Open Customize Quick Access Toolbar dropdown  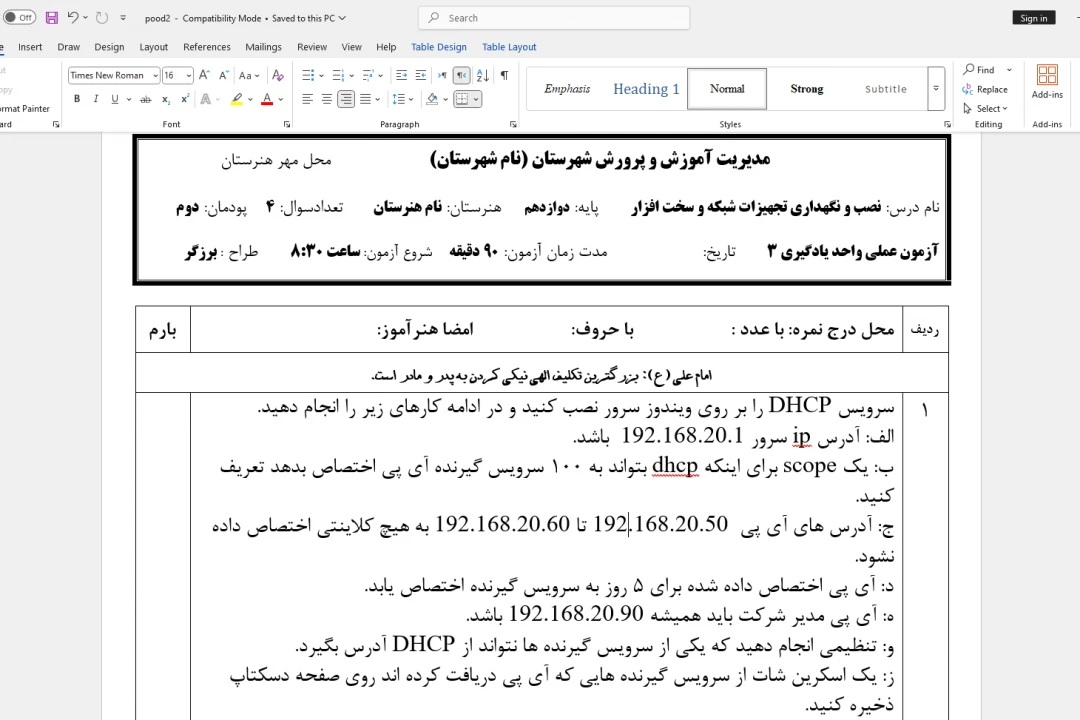tap(123, 18)
